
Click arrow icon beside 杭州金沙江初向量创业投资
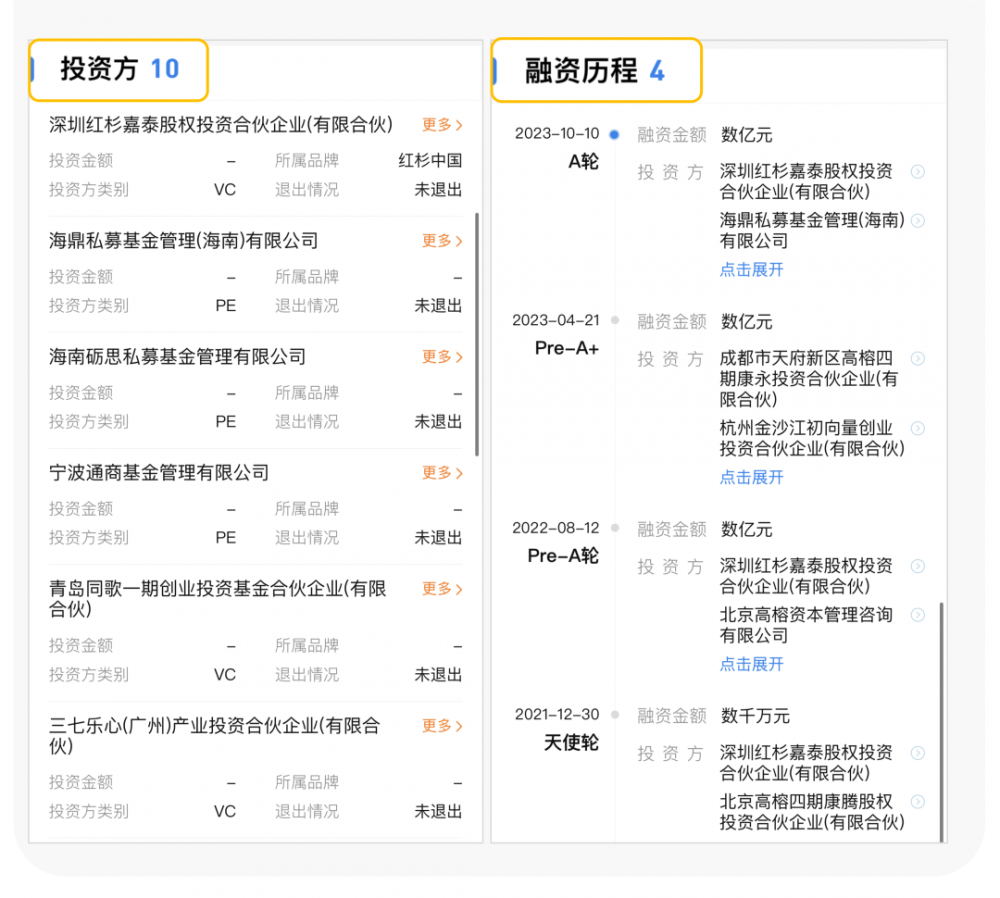pyautogui.click(x=917, y=428)
